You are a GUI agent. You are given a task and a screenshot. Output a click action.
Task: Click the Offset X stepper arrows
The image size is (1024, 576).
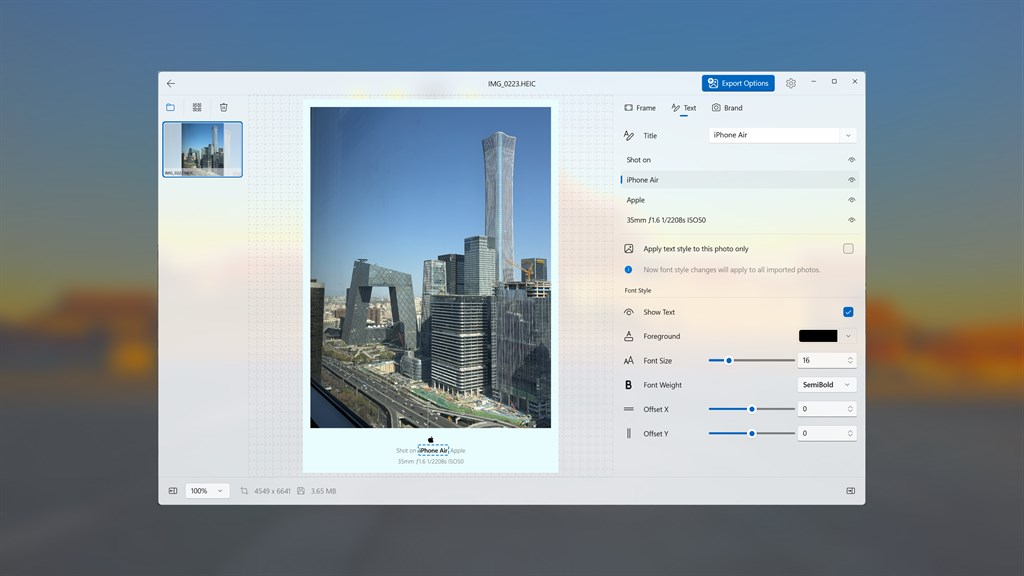tap(850, 409)
